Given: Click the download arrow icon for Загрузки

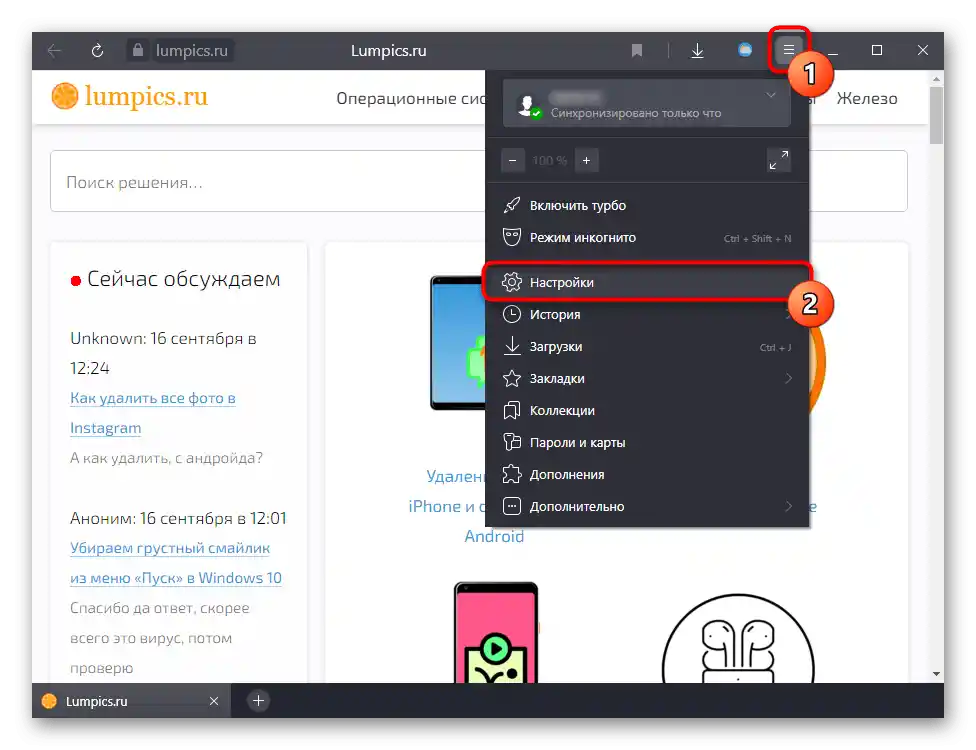Looking at the screenshot, I should pyautogui.click(x=512, y=346).
